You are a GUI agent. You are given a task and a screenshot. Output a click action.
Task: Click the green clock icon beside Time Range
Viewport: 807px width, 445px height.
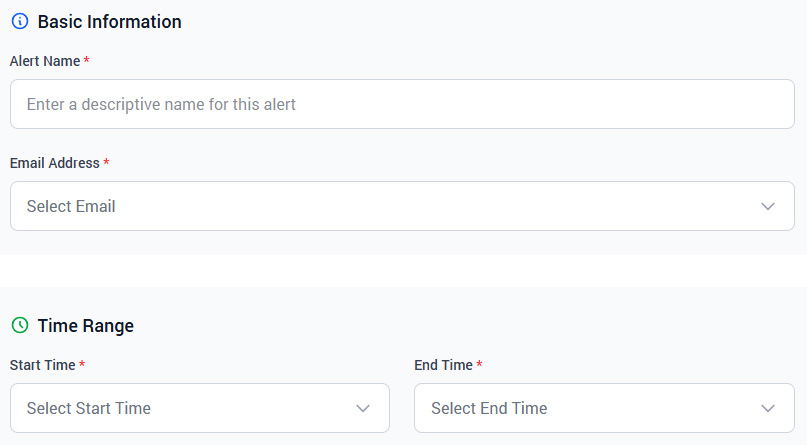click(19, 325)
